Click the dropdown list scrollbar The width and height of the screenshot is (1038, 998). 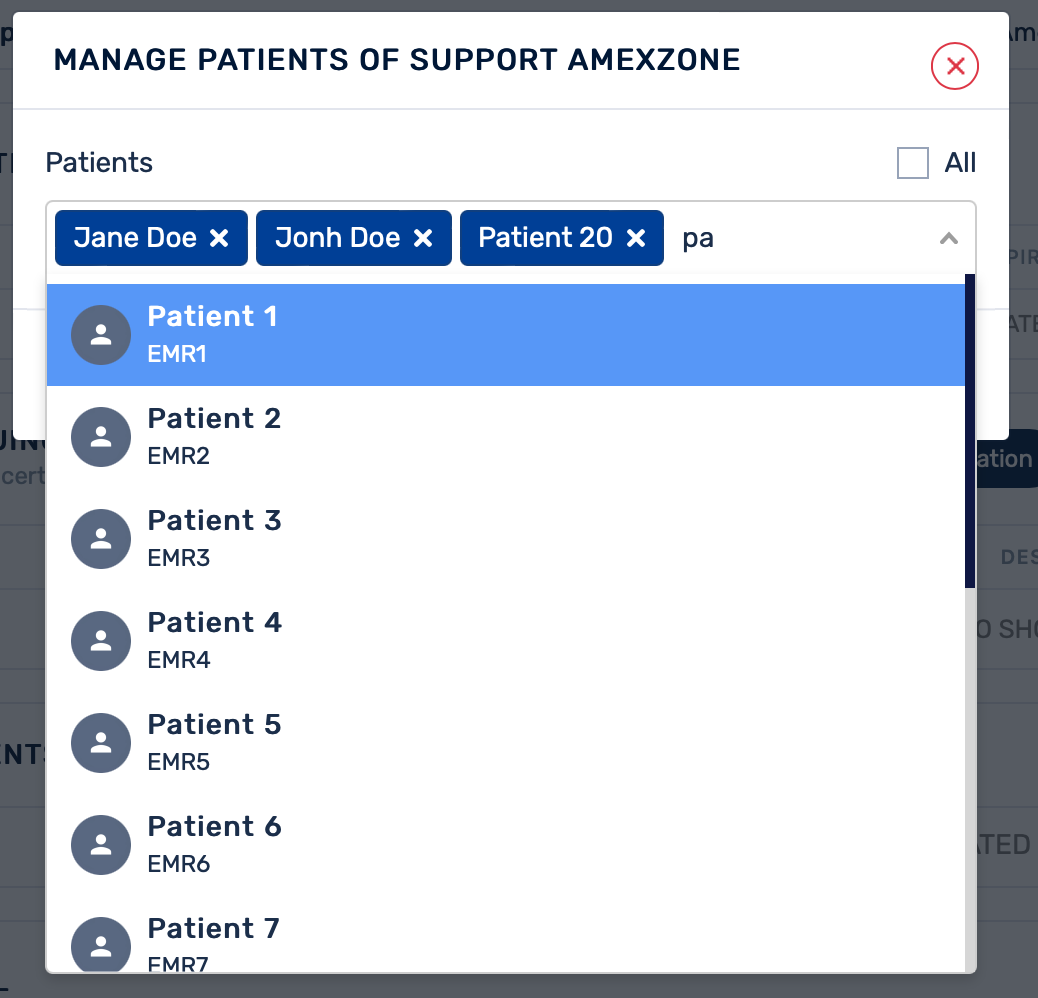tap(970, 432)
